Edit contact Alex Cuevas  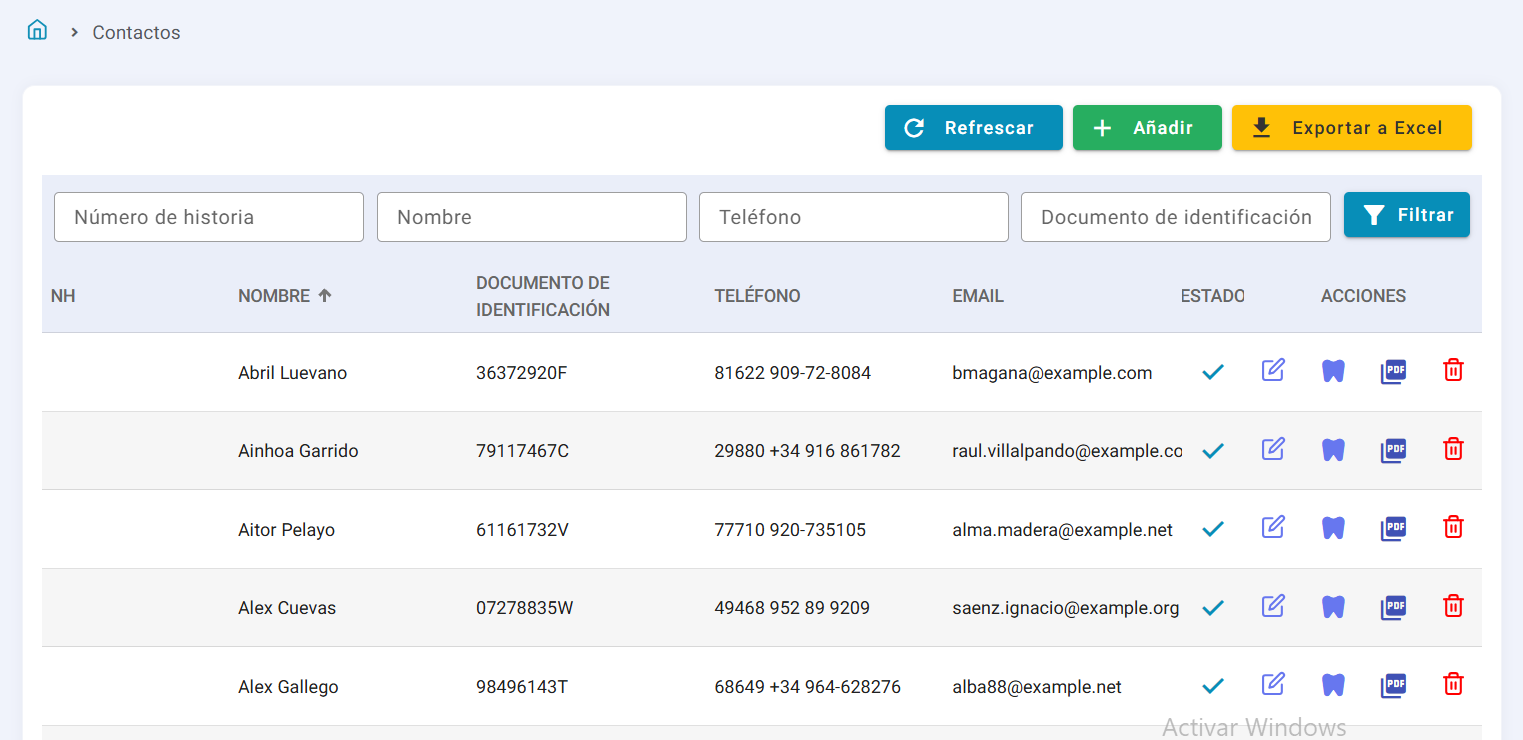(x=1273, y=606)
